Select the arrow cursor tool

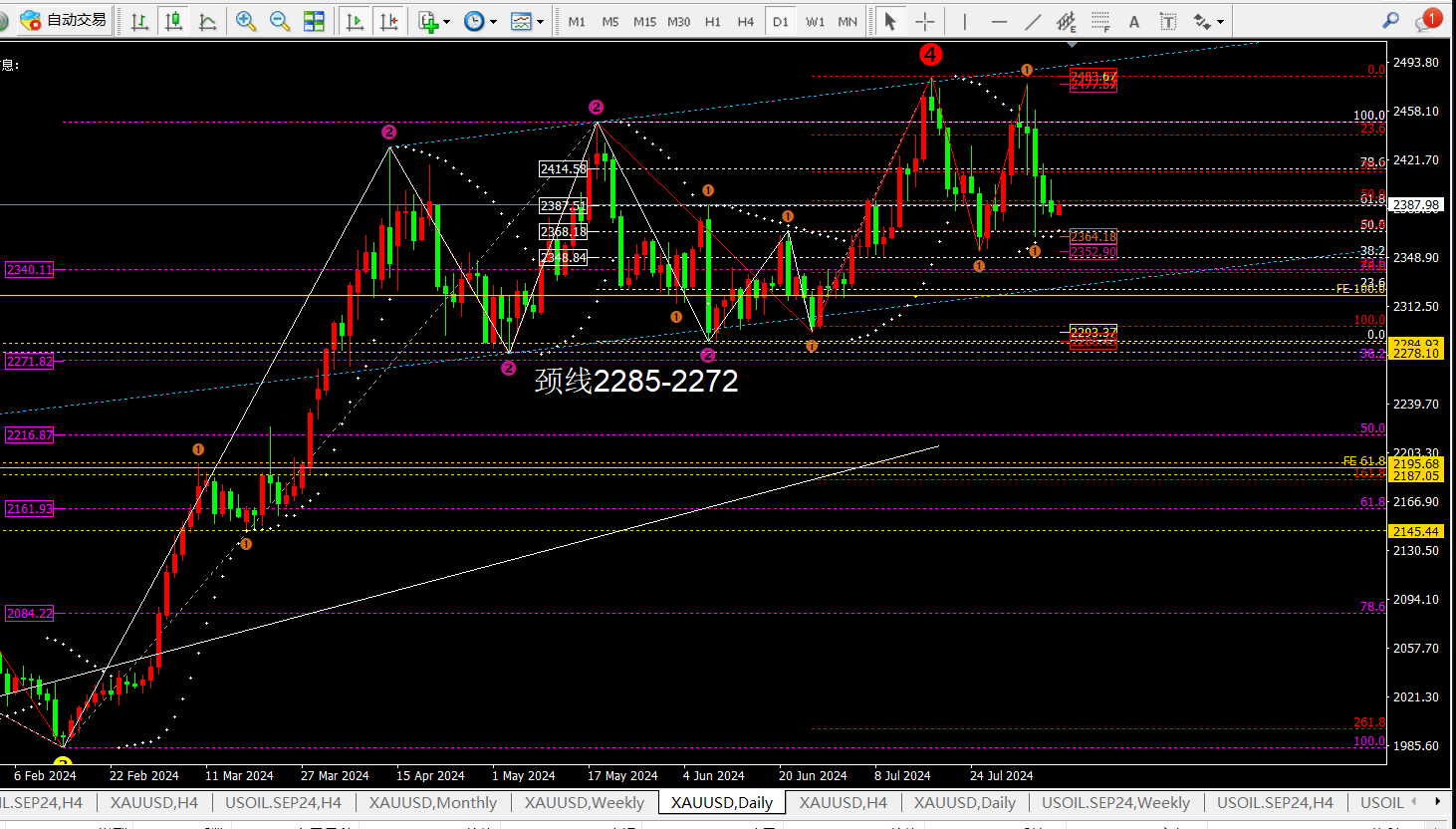point(890,21)
